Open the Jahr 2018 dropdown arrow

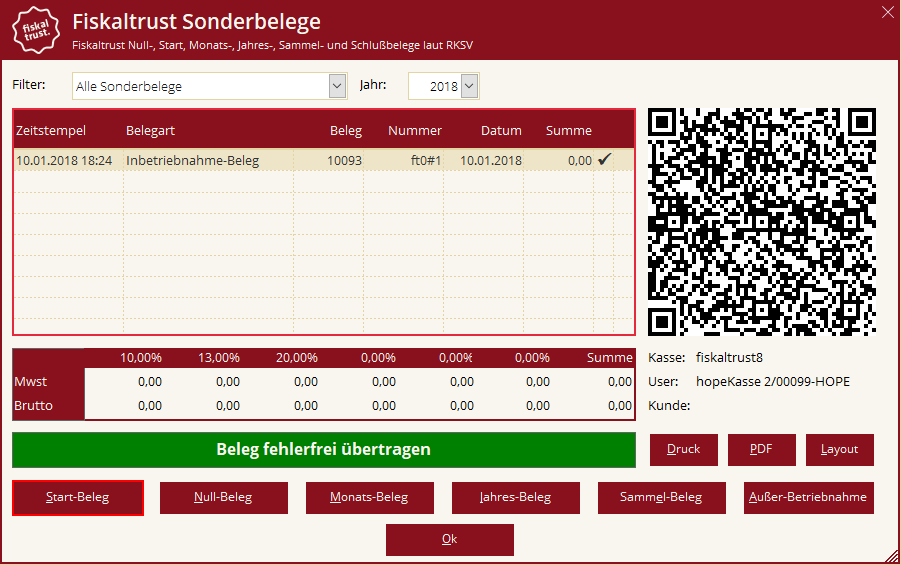pyautogui.click(x=469, y=86)
